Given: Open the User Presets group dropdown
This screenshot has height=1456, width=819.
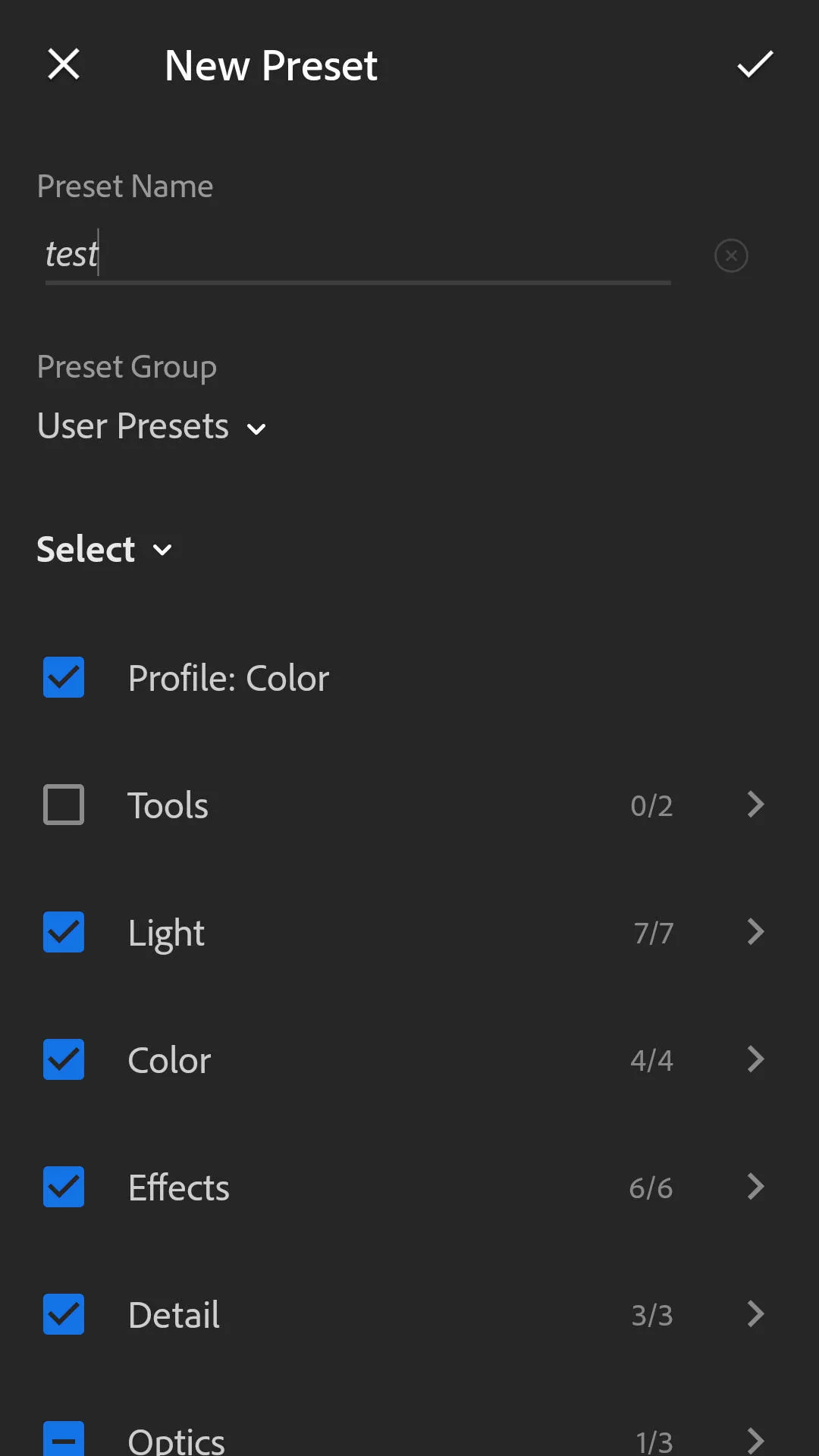Looking at the screenshot, I should point(152,426).
